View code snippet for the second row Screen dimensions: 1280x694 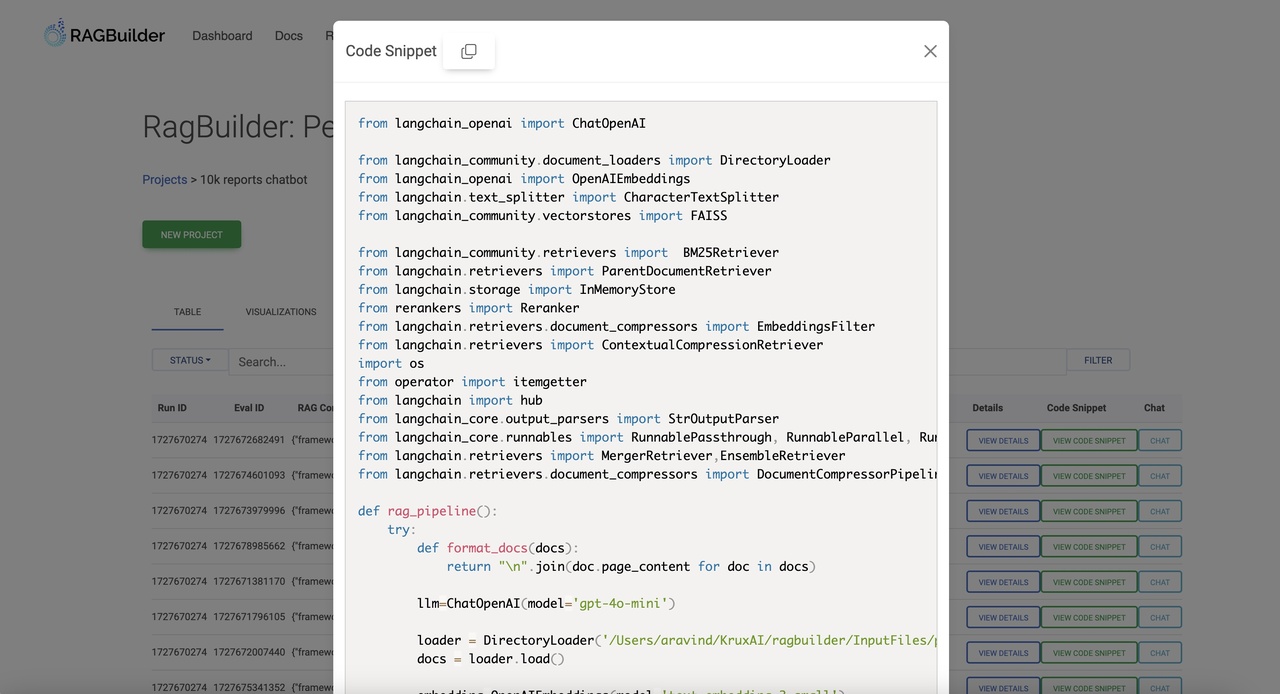pyautogui.click(x=1088, y=475)
